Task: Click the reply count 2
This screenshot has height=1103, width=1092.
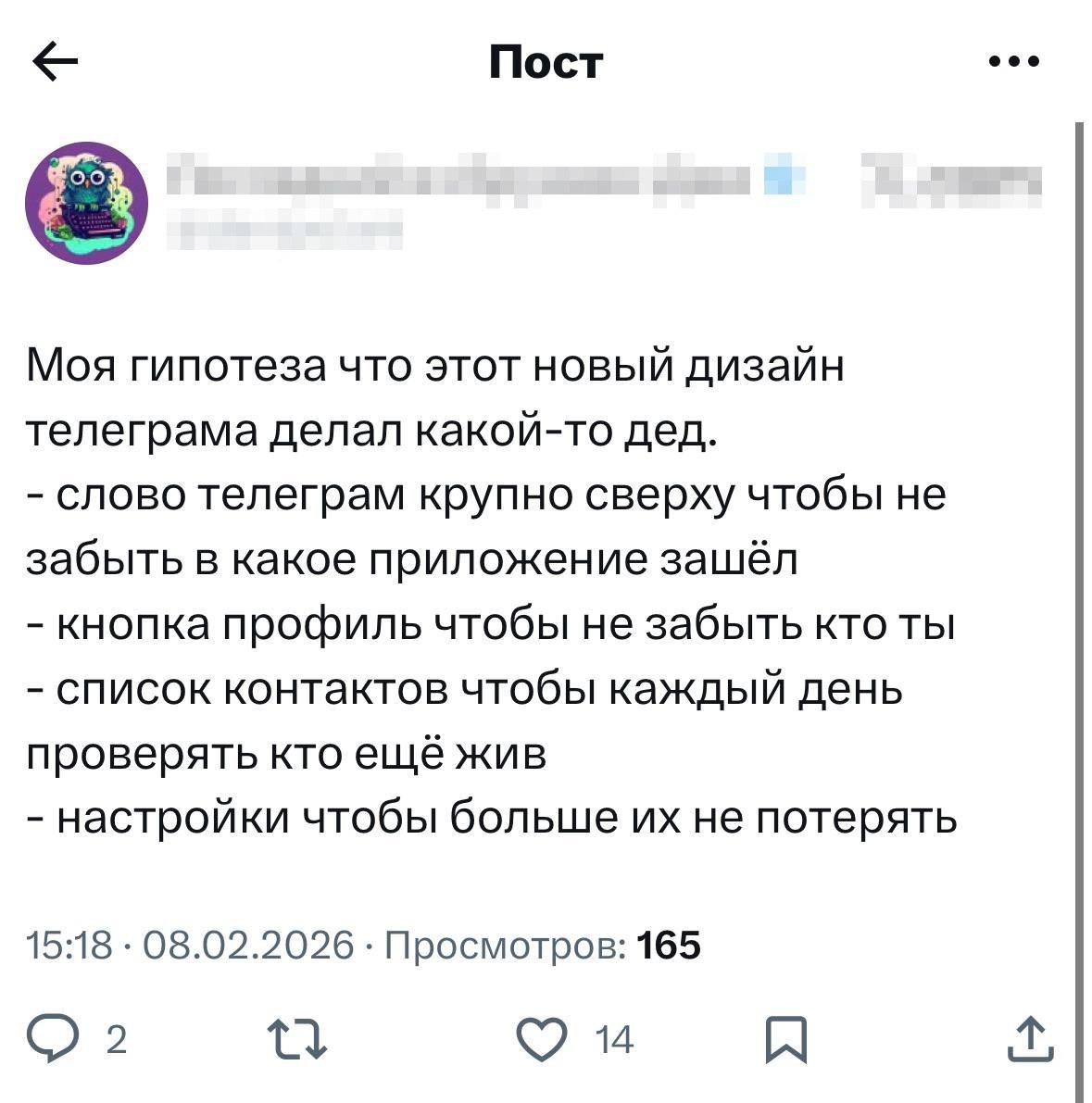Action: click(116, 1042)
